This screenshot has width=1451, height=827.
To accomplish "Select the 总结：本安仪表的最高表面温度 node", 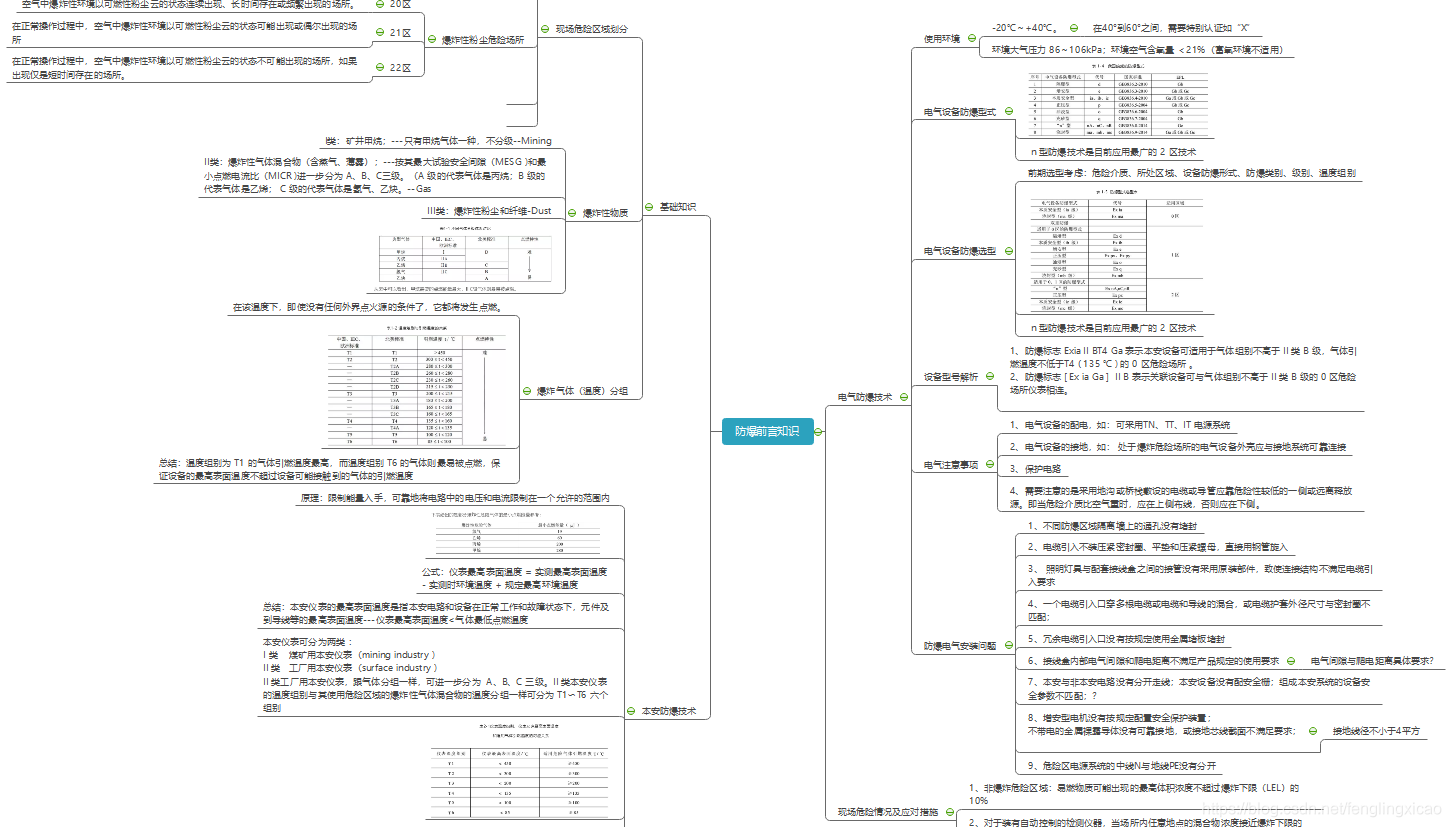I will point(437,613).
